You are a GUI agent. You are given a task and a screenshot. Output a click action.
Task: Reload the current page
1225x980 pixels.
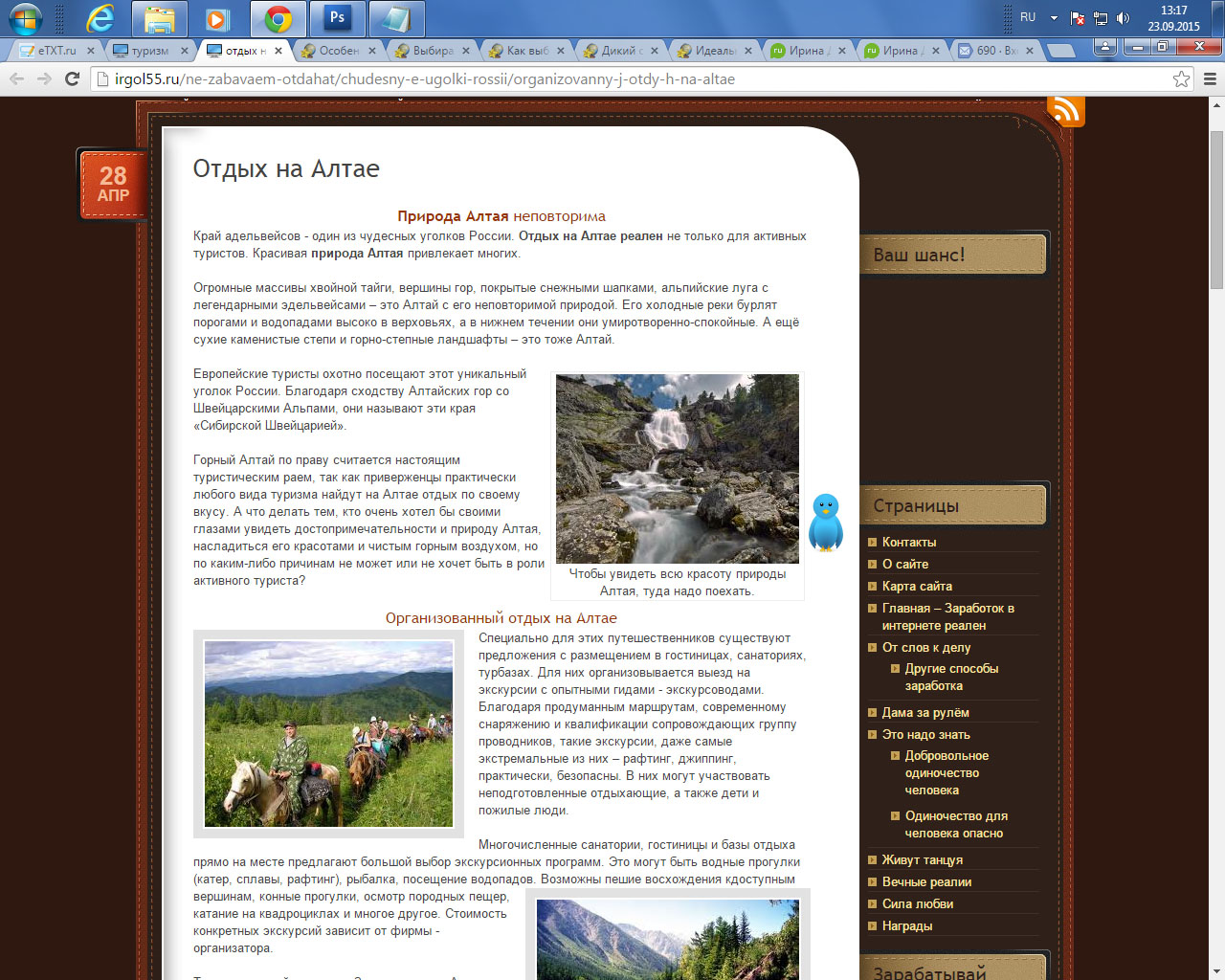pyautogui.click(x=72, y=78)
